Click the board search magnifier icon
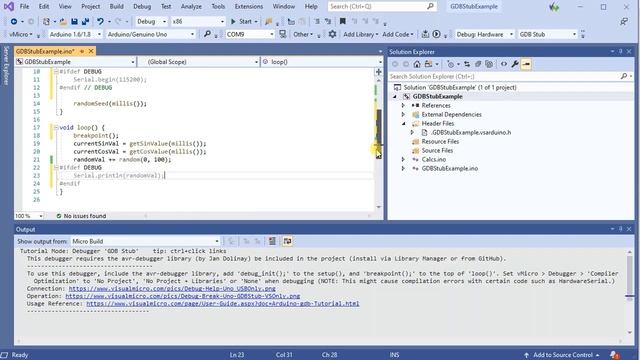This screenshot has width=640, height=360. point(207,34)
